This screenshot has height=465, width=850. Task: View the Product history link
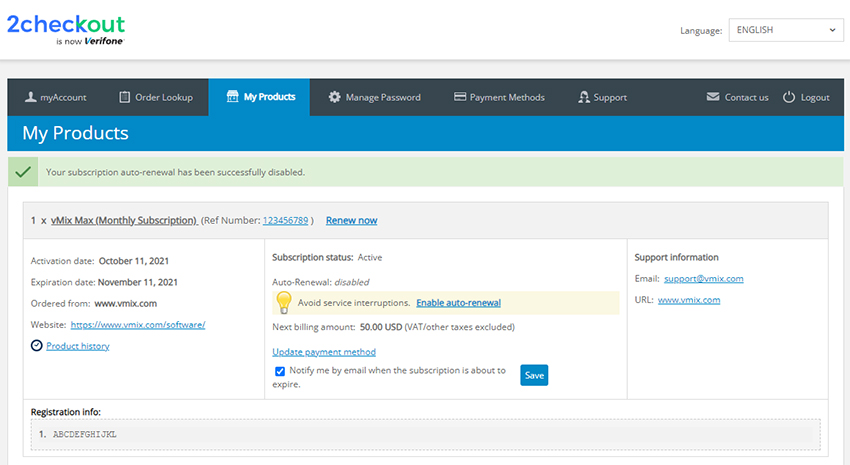78,346
